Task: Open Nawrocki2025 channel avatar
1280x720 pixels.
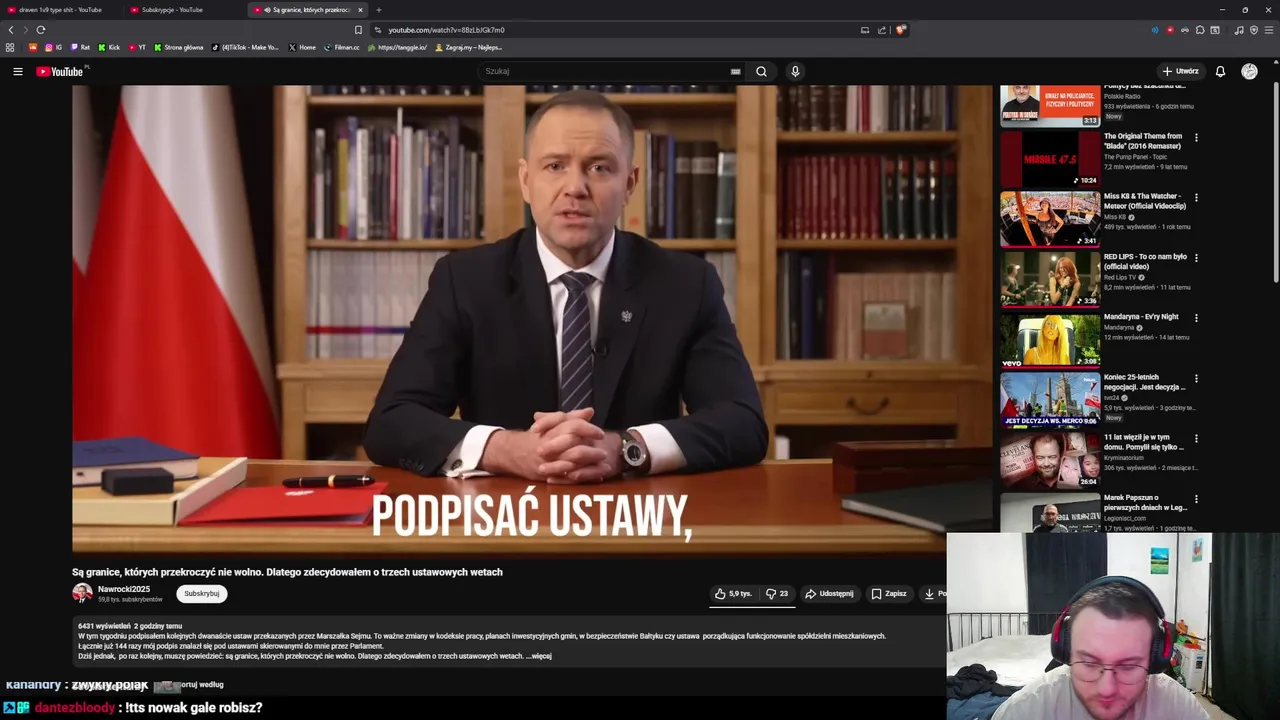Action: click(x=82, y=593)
